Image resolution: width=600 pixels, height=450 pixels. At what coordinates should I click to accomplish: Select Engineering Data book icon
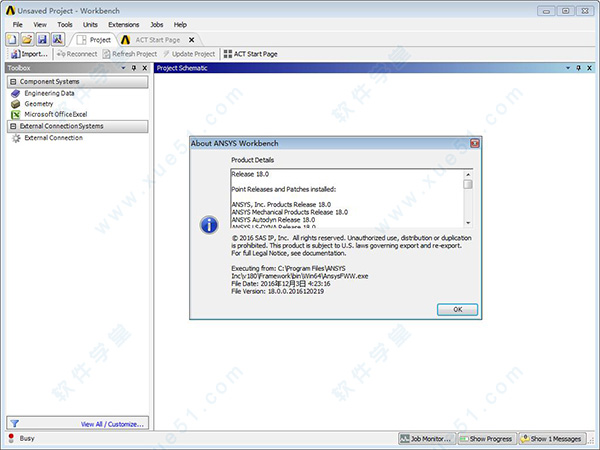[x=15, y=93]
